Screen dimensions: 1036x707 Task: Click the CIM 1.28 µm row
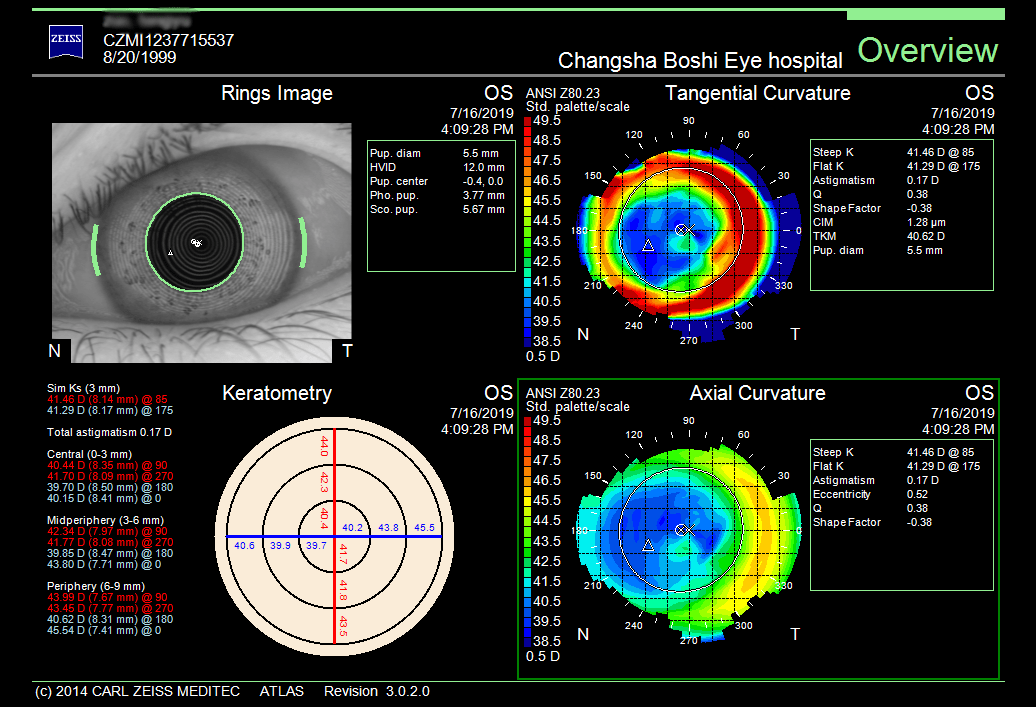tap(879, 222)
